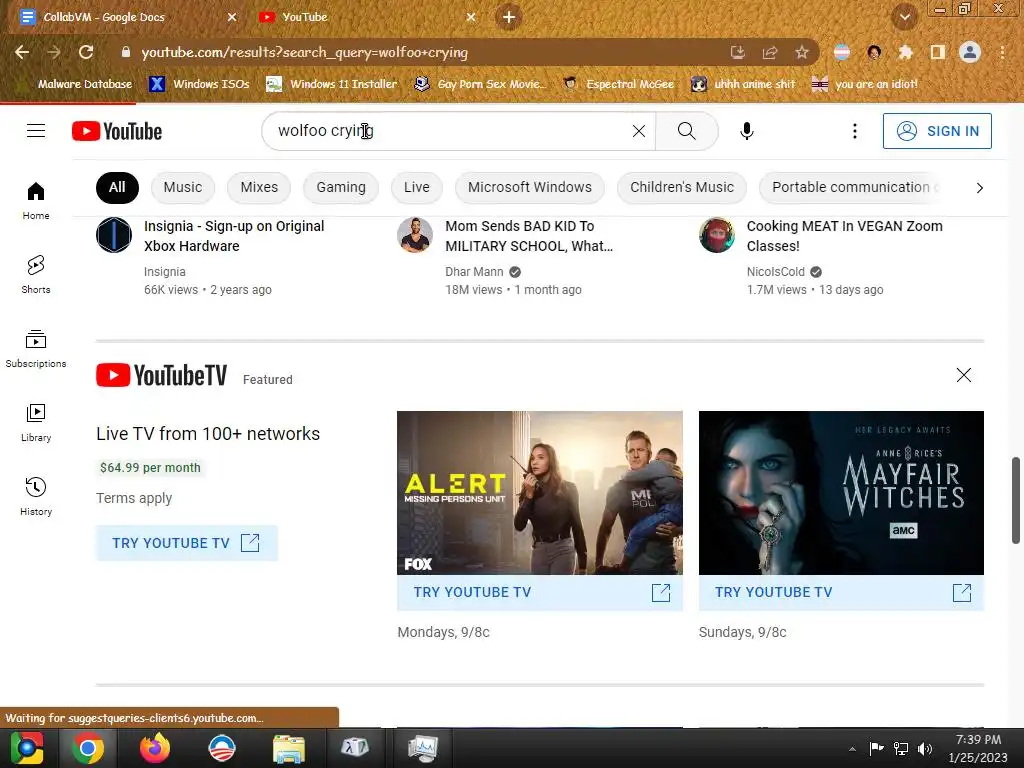This screenshot has width=1024, height=768.
Task: Select the Children's Music filter chip
Action: (x=682, y=188)
